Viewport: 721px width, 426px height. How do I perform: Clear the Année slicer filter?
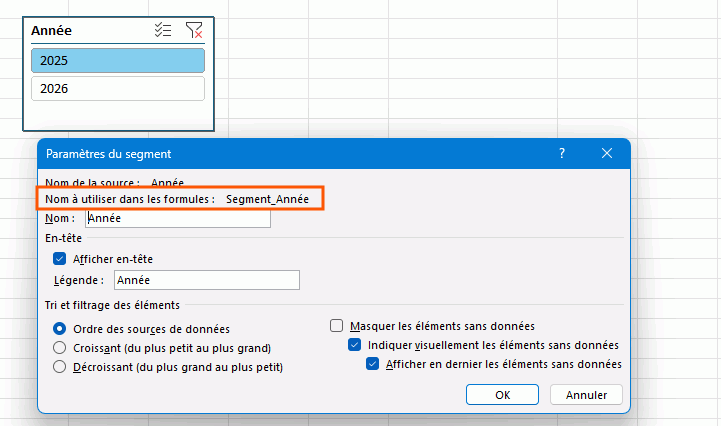[195, 31]
